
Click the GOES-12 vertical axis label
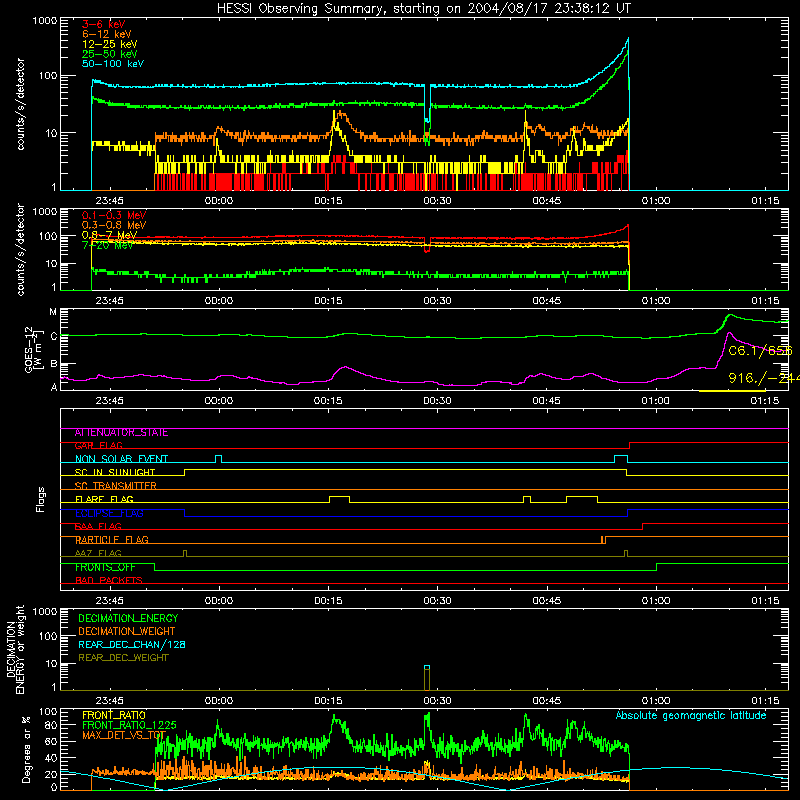(x=32, y=349)
